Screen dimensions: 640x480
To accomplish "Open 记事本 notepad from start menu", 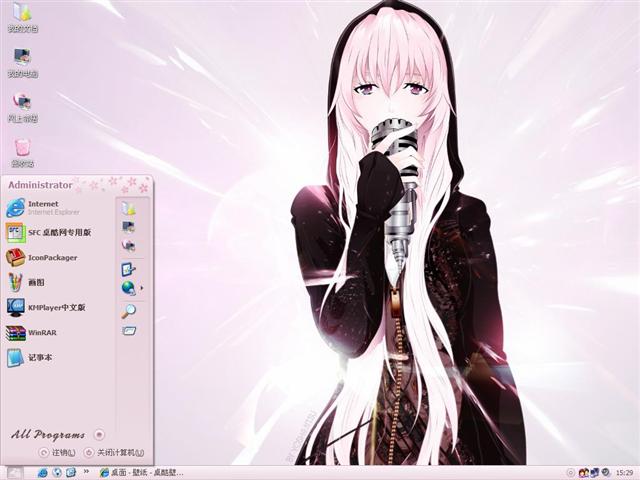I will pos(29,358).
